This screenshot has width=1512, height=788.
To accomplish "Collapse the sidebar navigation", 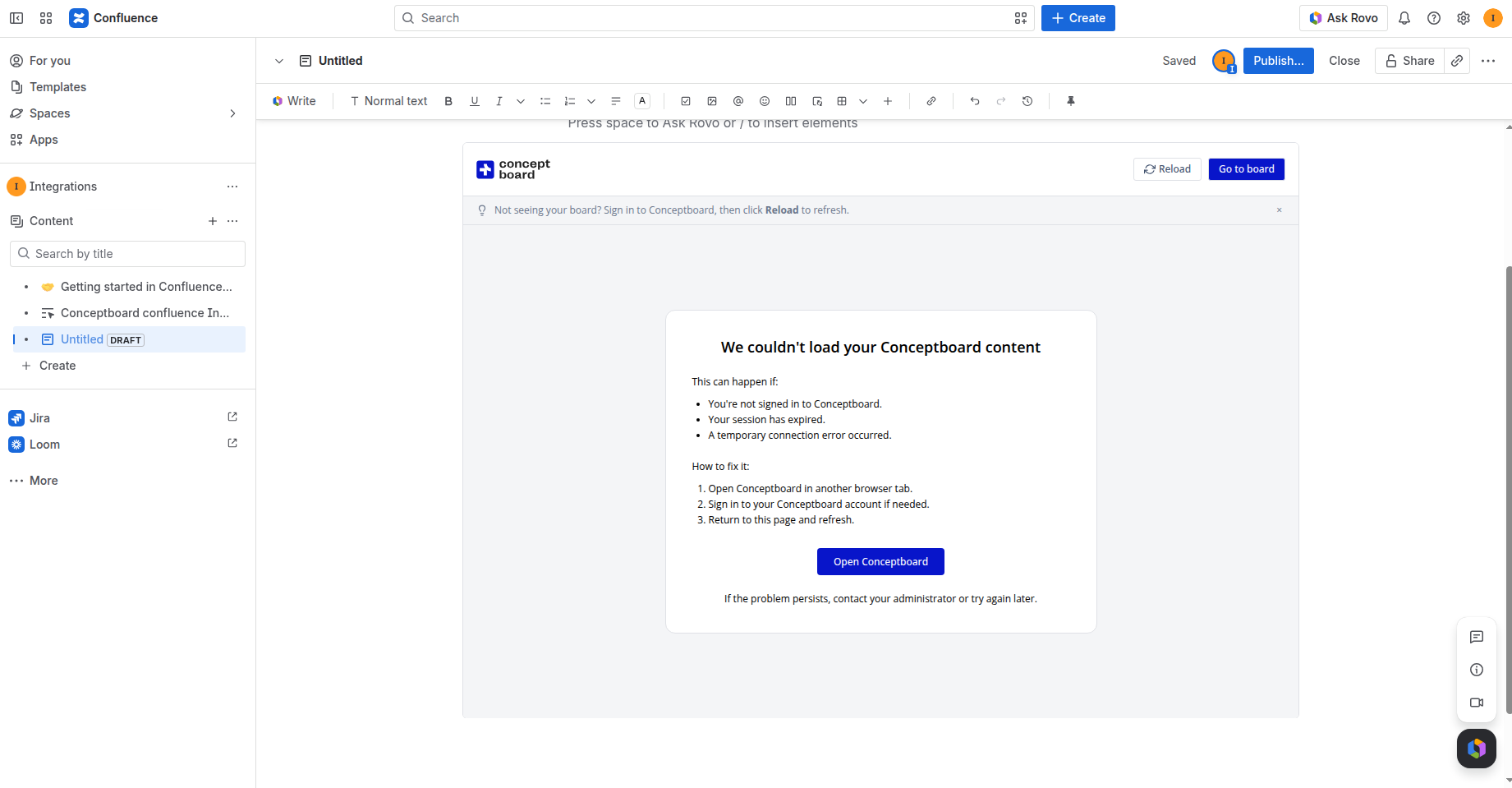I will [x=16, y=18].
